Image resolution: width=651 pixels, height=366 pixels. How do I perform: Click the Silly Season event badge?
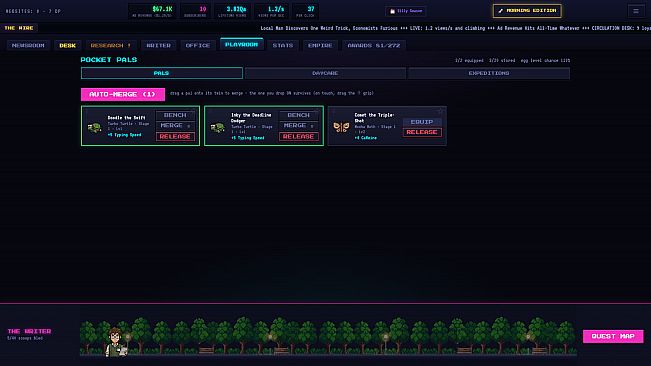click(406, 11)
